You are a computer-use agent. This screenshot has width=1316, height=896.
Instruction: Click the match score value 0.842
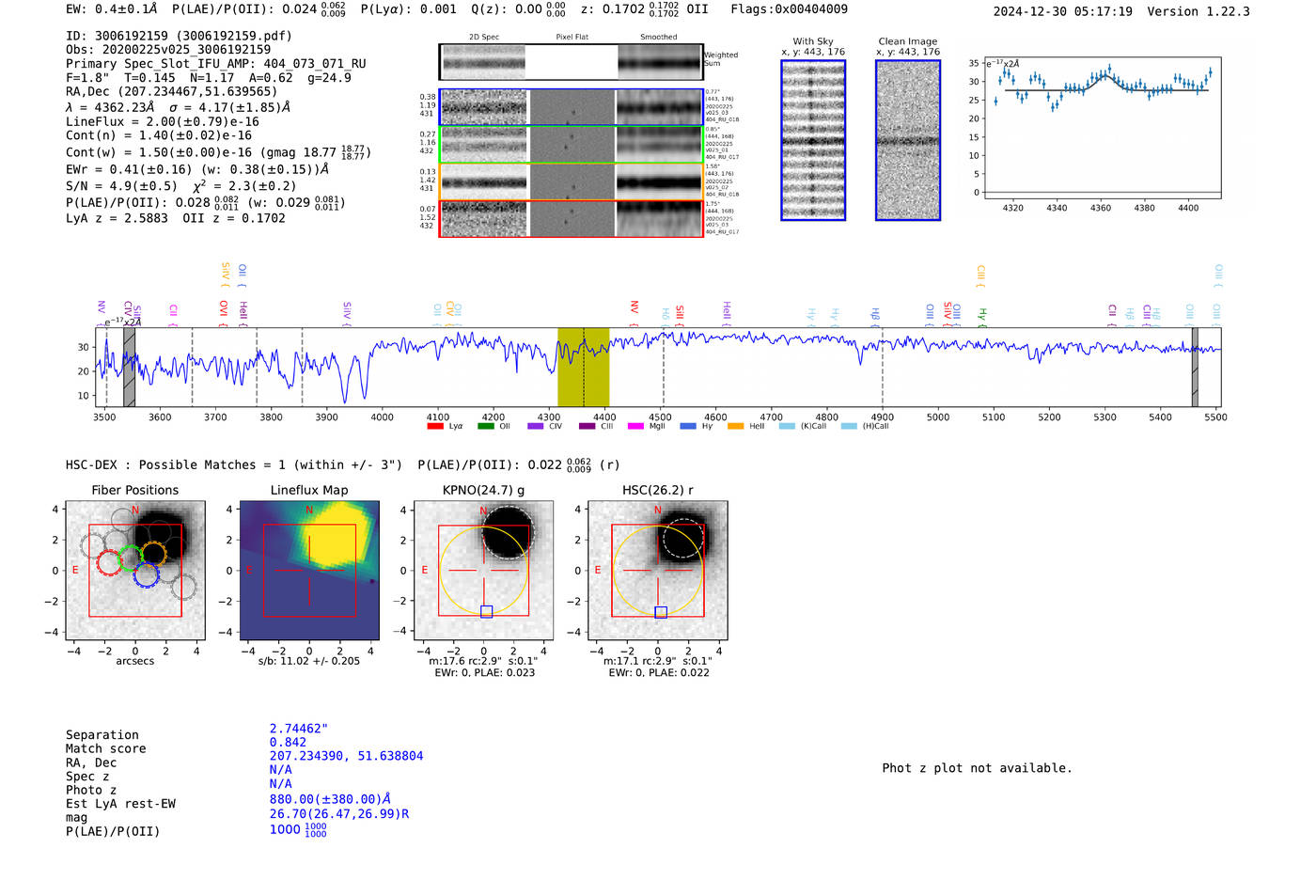[288, 743]
